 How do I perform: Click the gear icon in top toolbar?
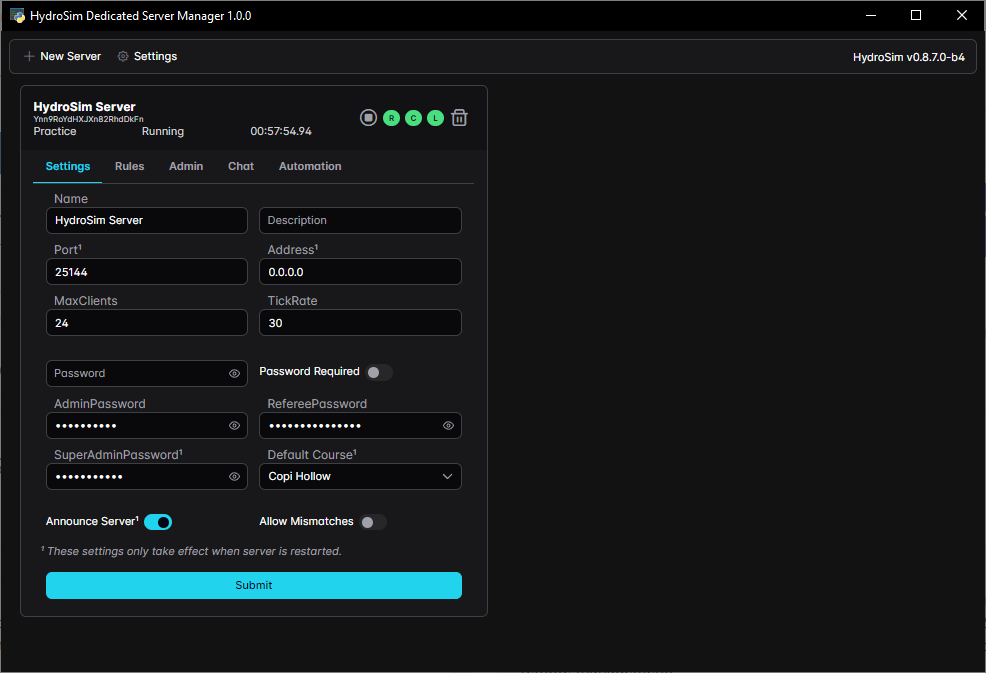[123, 56]
